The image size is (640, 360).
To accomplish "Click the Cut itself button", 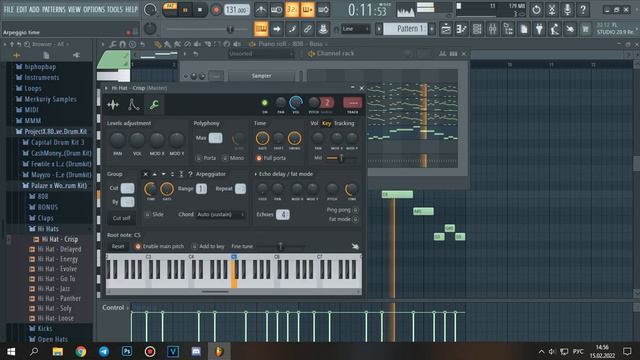I will click(x=122, y=218).
